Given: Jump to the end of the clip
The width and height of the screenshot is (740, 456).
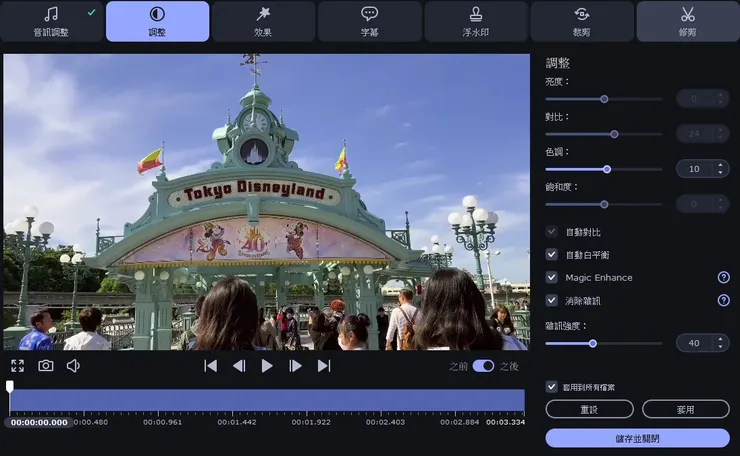Looking at the screenshot, I should click(x=324, y=366).
